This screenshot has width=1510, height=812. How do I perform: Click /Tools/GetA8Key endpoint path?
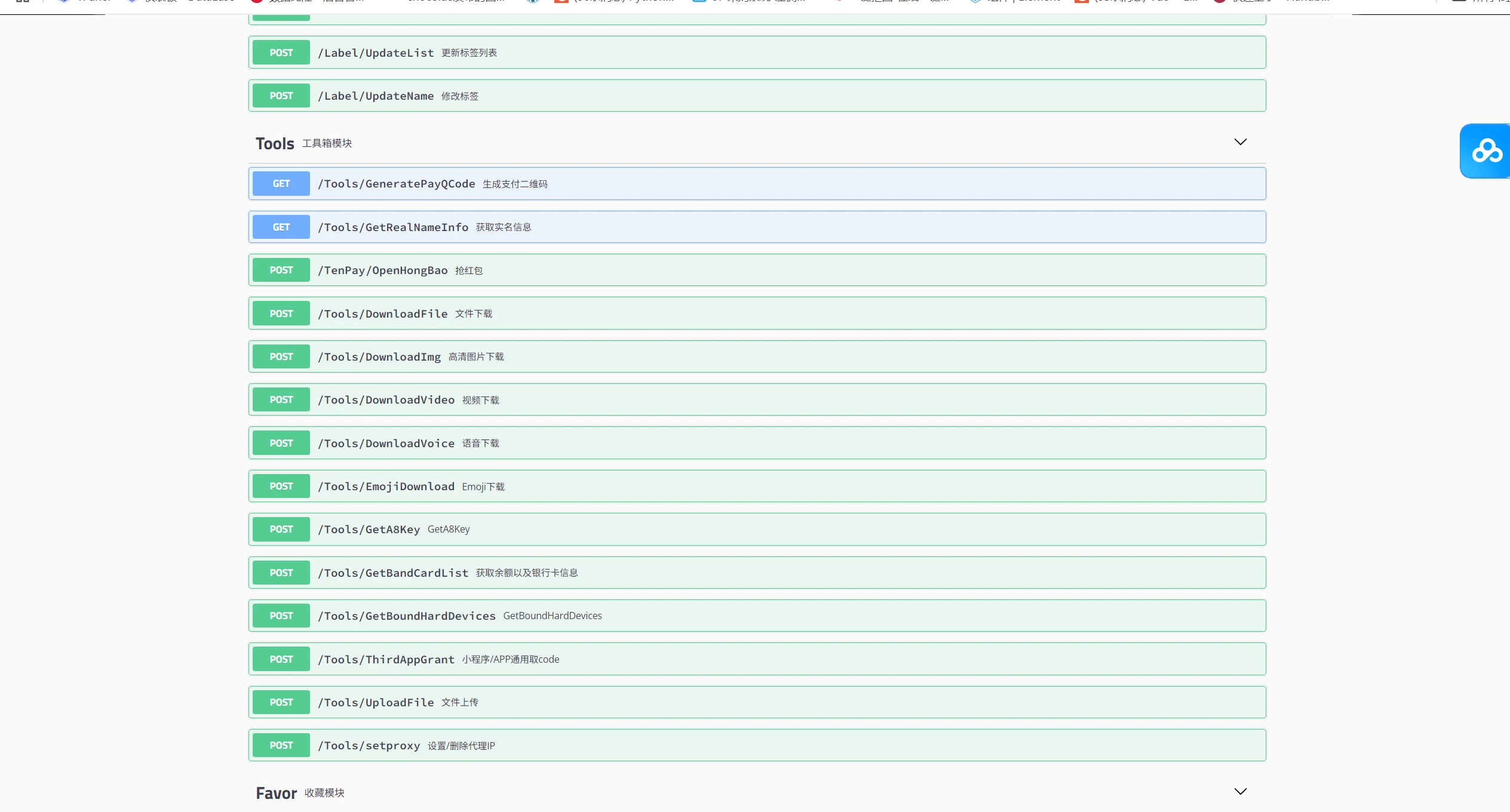pos(369,530)
